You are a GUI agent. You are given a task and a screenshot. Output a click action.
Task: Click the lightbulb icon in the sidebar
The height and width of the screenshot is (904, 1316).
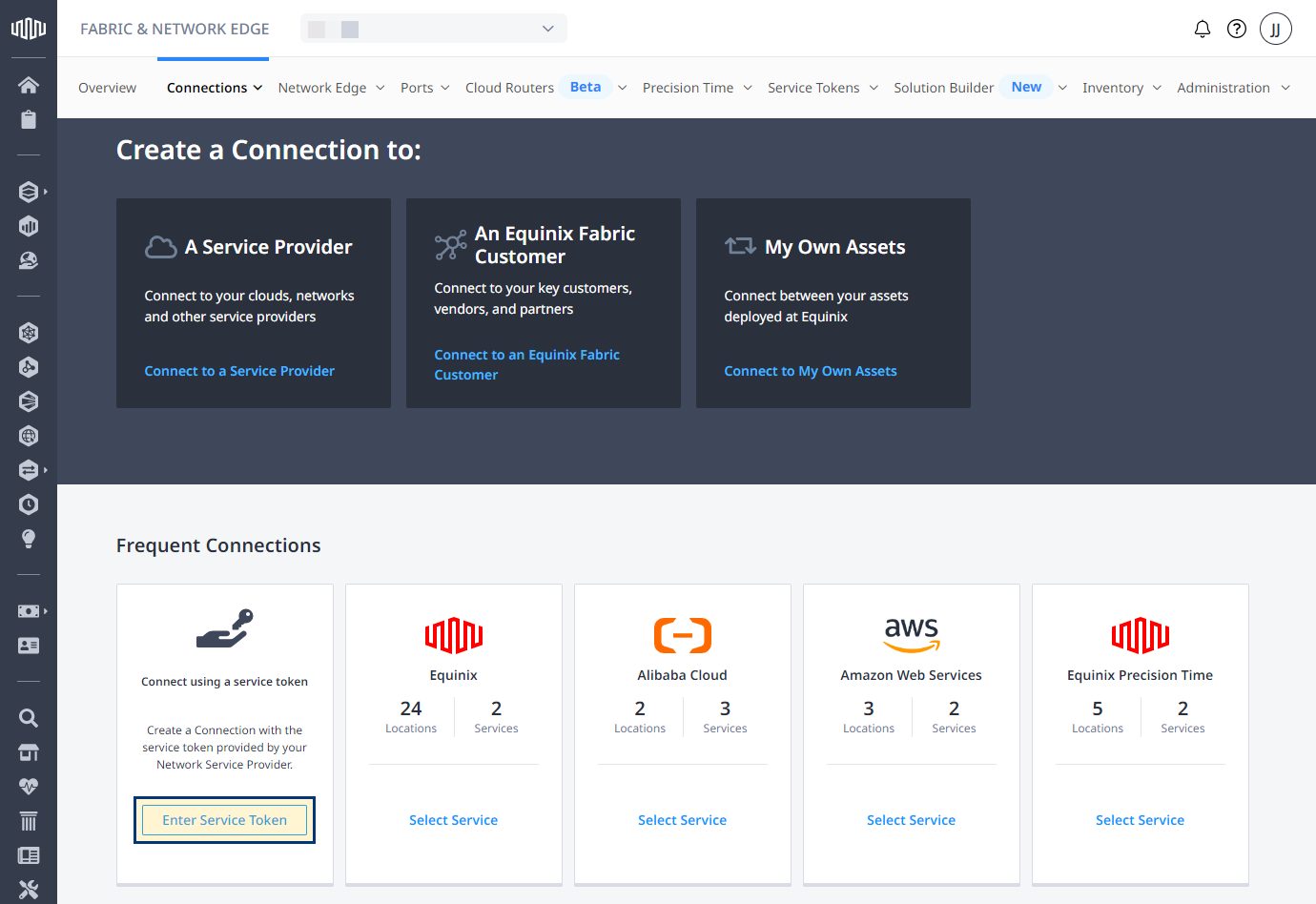(29, 539)
